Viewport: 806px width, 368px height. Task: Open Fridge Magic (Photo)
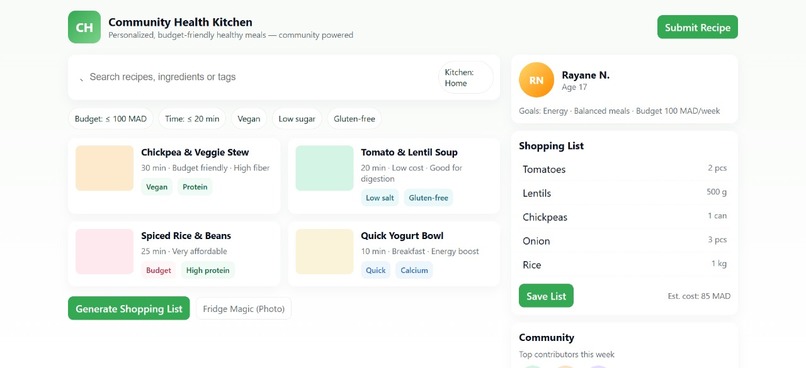coord(244,309)
